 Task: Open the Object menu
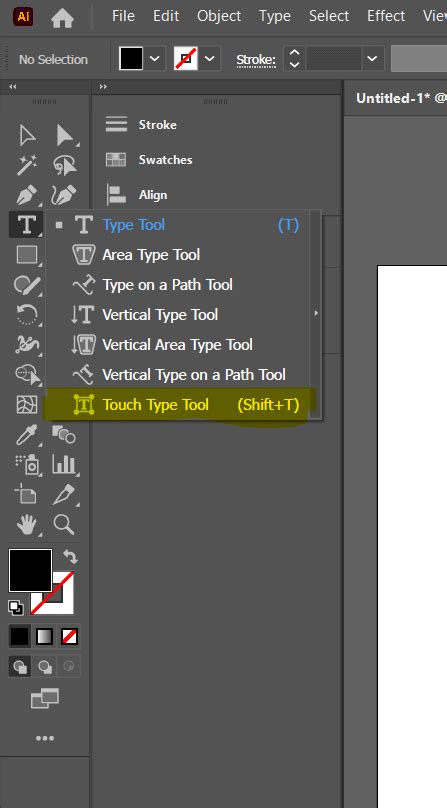[219, 16]
